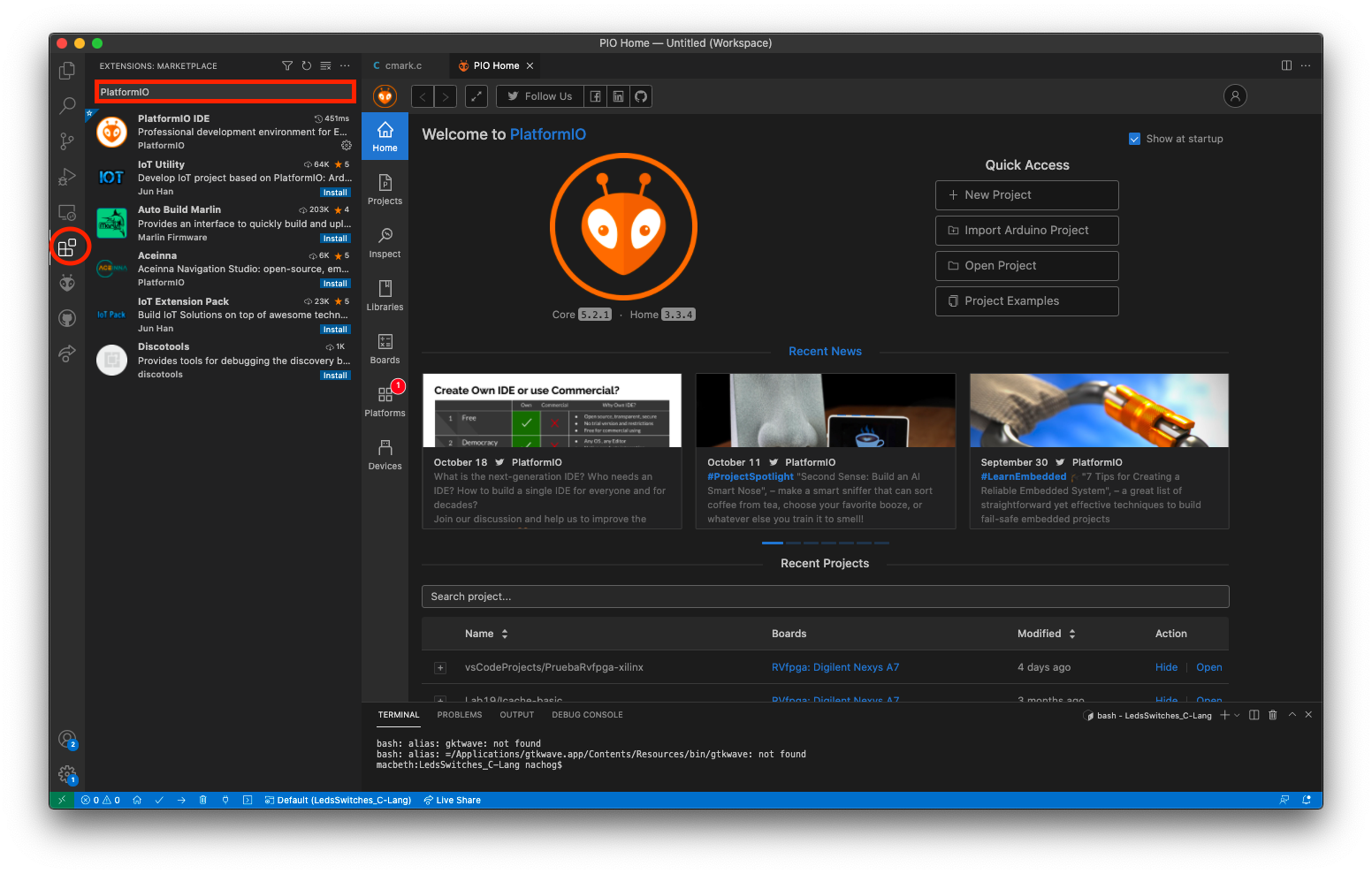The width and height of the screenshot is (1372, 874).
Task: Switch to the DEBUG CONSOLE panel tab
Action: pyautogui.click(x=587, y=715)
